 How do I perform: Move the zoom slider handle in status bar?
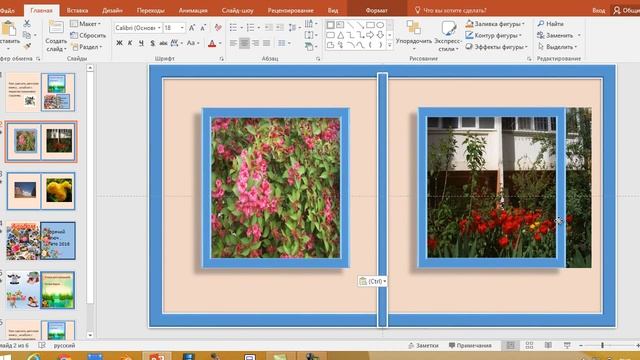click(602, 345)
